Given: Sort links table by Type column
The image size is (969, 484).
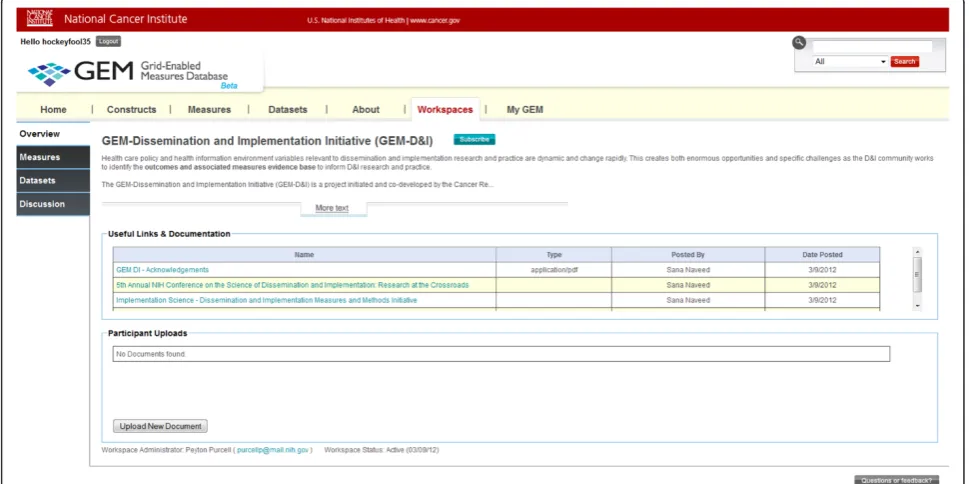Looking at the screenshot, I should pos(554,255).
